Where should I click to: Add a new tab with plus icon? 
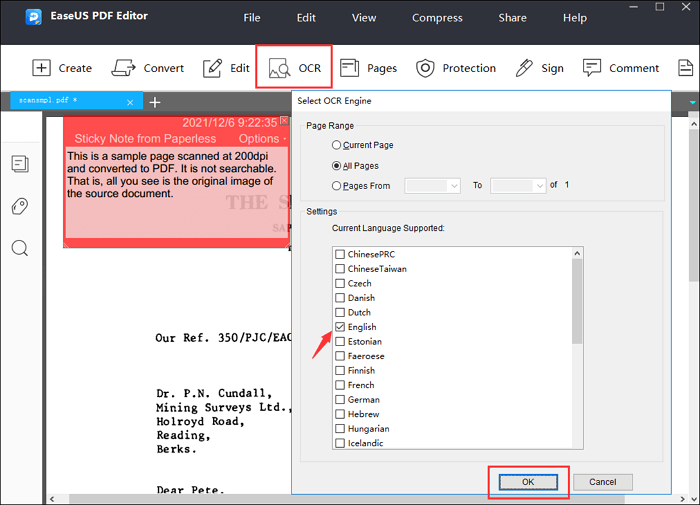pyautogui.click(x=155, y=102)
